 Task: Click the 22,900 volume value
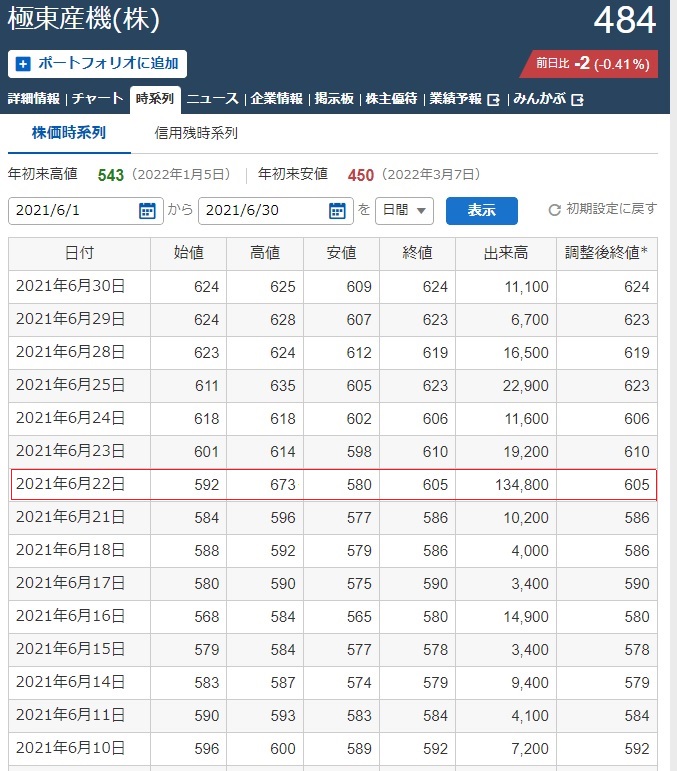(x=526, y=386)
